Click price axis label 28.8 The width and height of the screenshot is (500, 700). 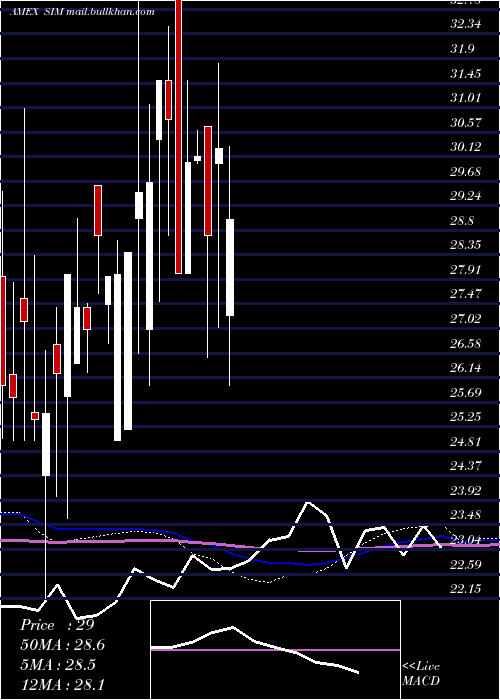point(462,221)
